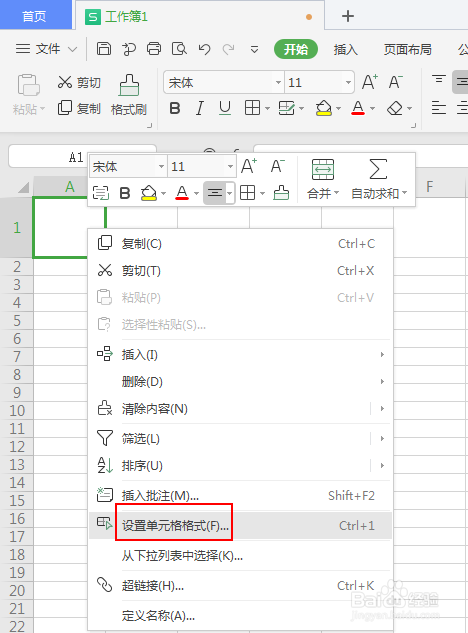Click the Copy (复制) ribbon button
This screenshot has width=468, height=633.
point(79,108)
